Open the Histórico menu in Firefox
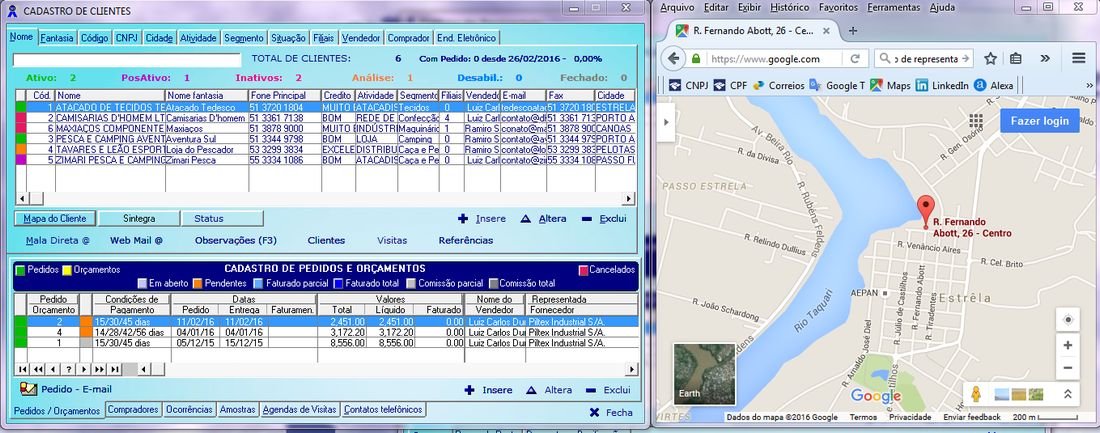This screenshot has width=1100, height=433. click(x=789, y=7)
